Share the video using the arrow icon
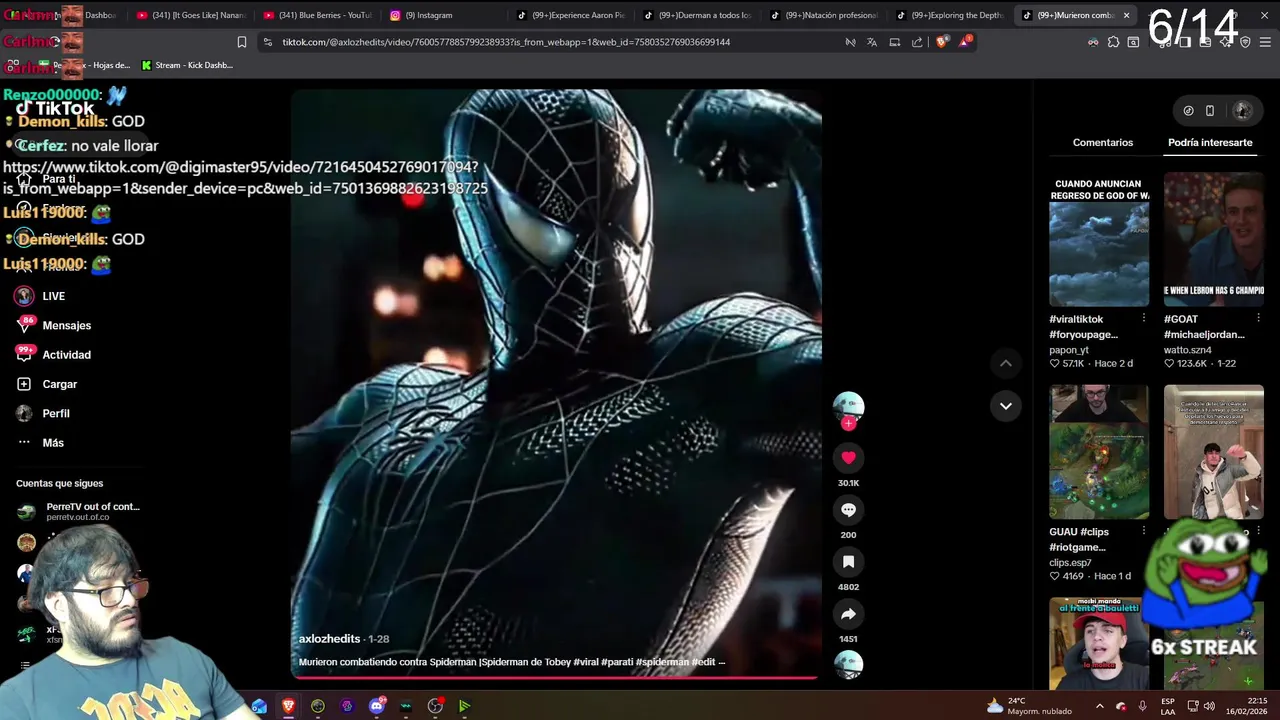The height and width of the screenshot is (720, 1280). coord(848,614)
